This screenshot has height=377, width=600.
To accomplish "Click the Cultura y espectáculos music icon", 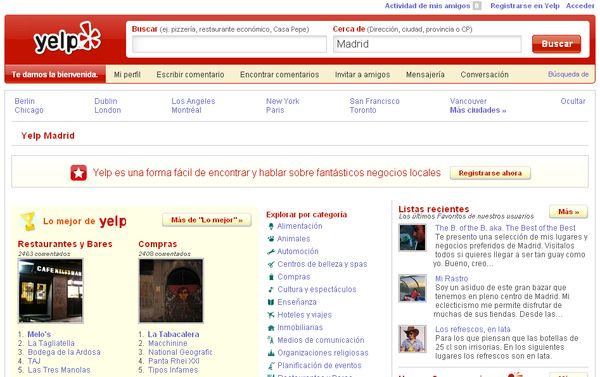I will point(271,289).
